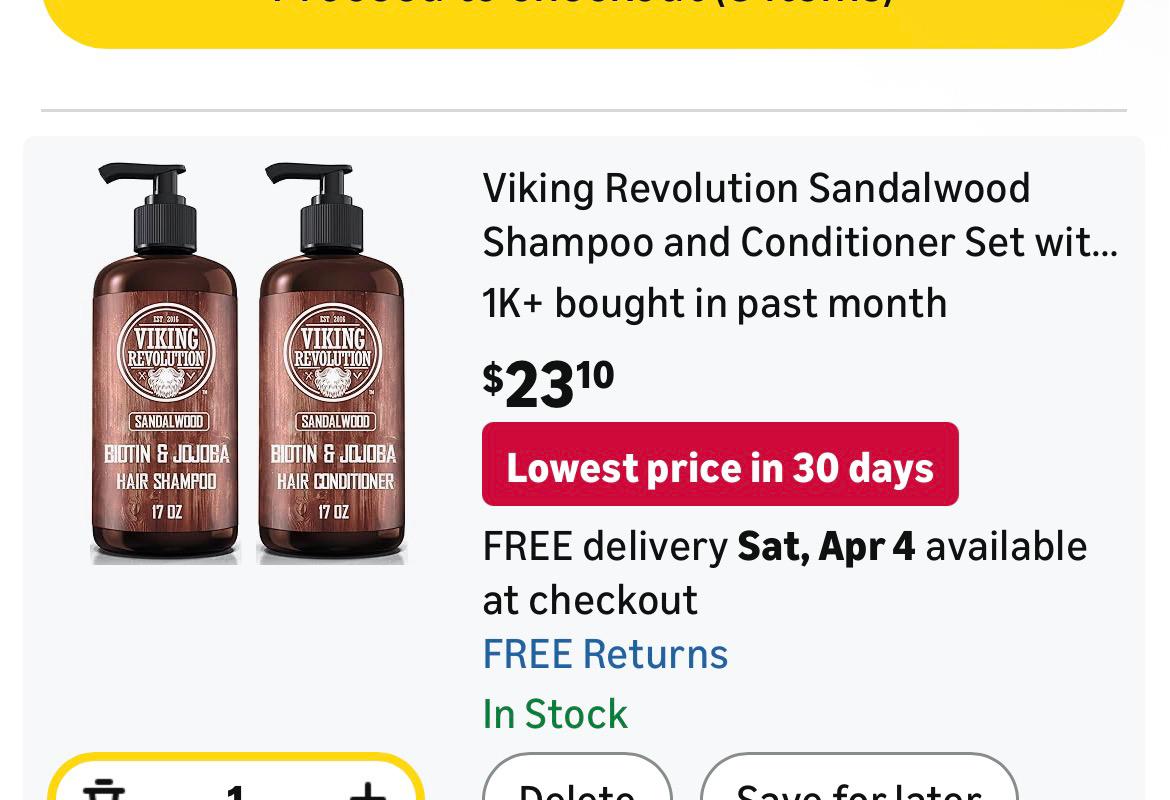Follow the FREE Returns link
The height and width of the screenshot is (800, 1170).
[x=605, y=654]
